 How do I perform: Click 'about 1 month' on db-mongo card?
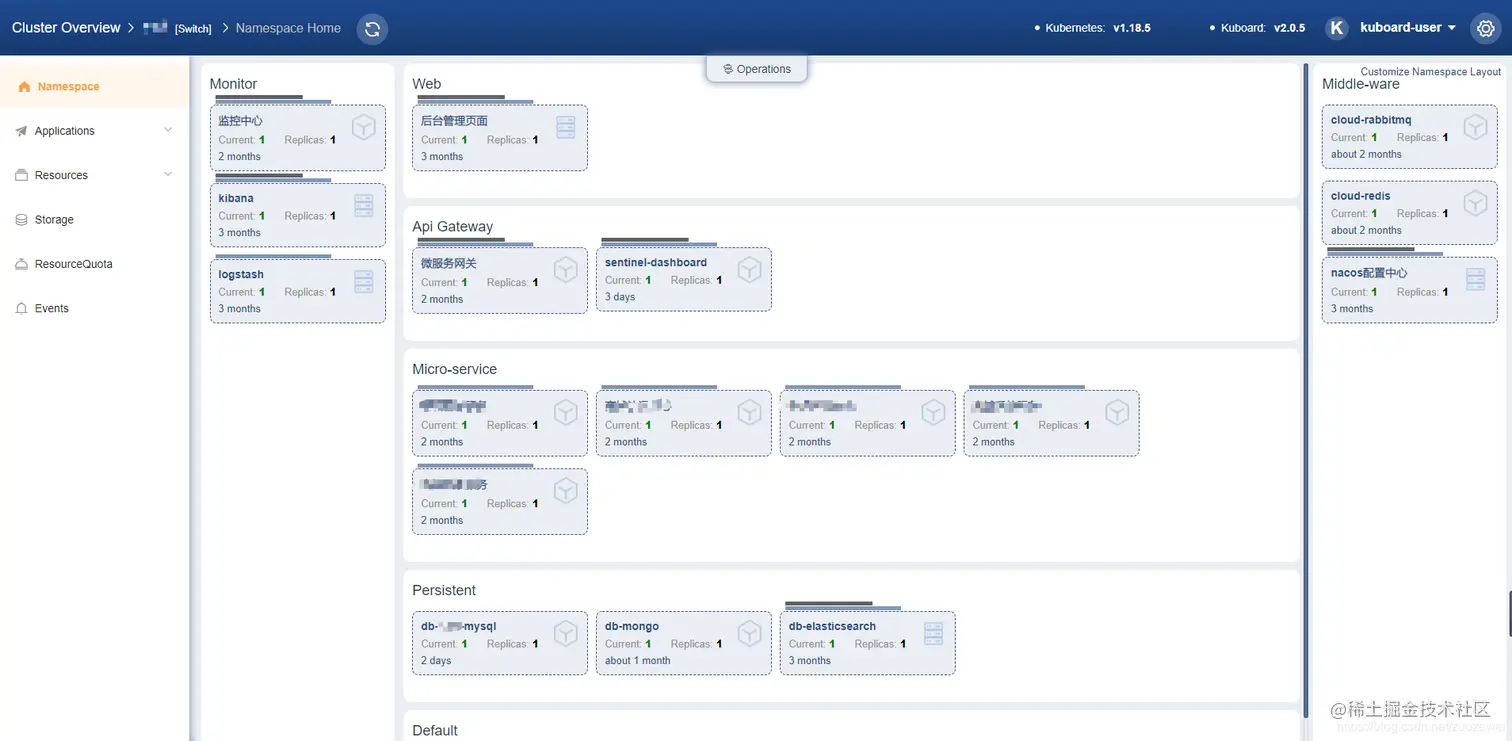click(638, 660)
